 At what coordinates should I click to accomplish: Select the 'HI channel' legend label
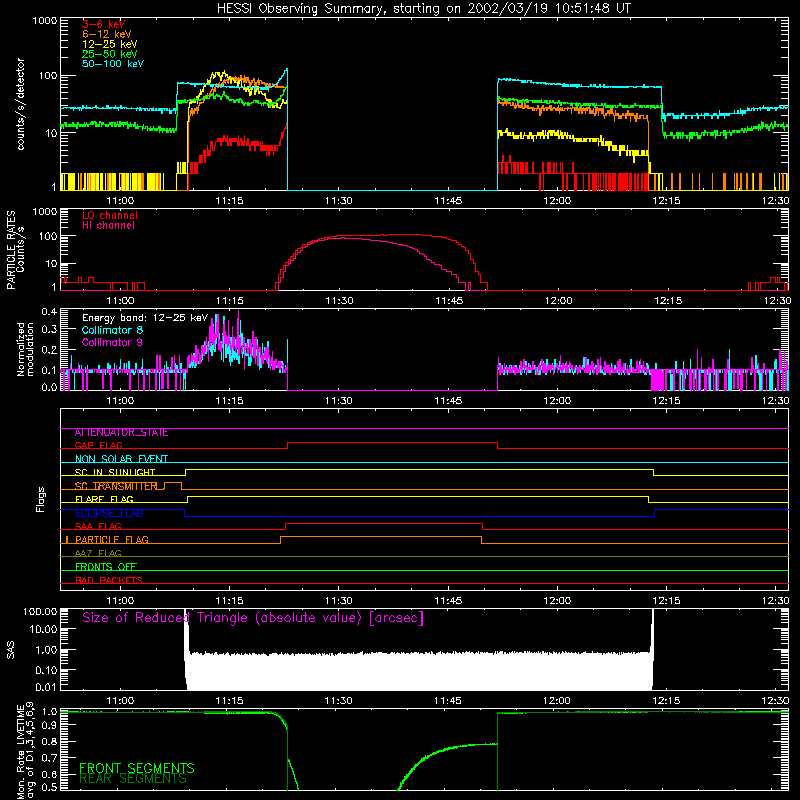(x=108, y=226)
